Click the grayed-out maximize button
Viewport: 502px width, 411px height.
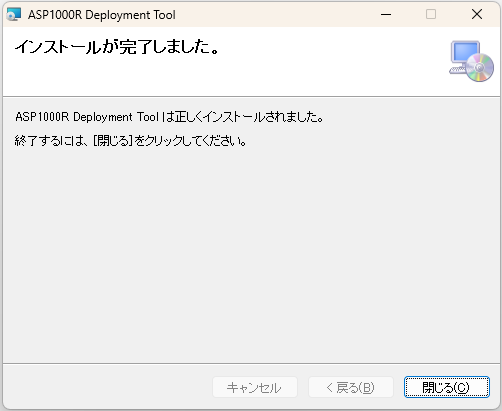pyautogui.click(x=431, y=15)
